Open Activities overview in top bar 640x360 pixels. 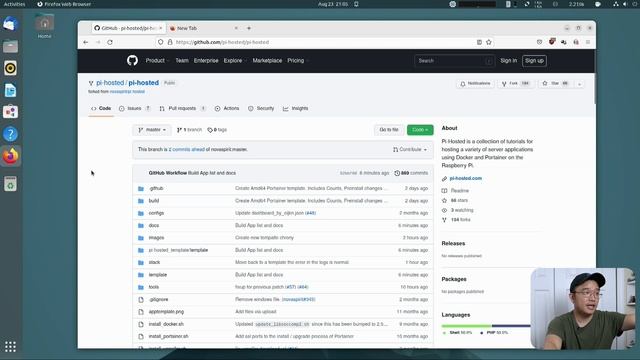(x=14, y=4)
